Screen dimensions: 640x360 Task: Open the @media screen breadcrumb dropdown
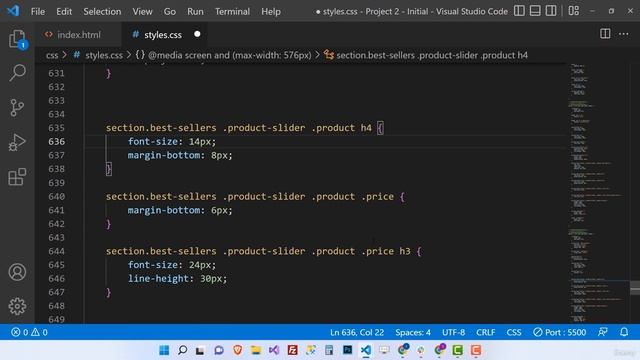tap(224, 55)
